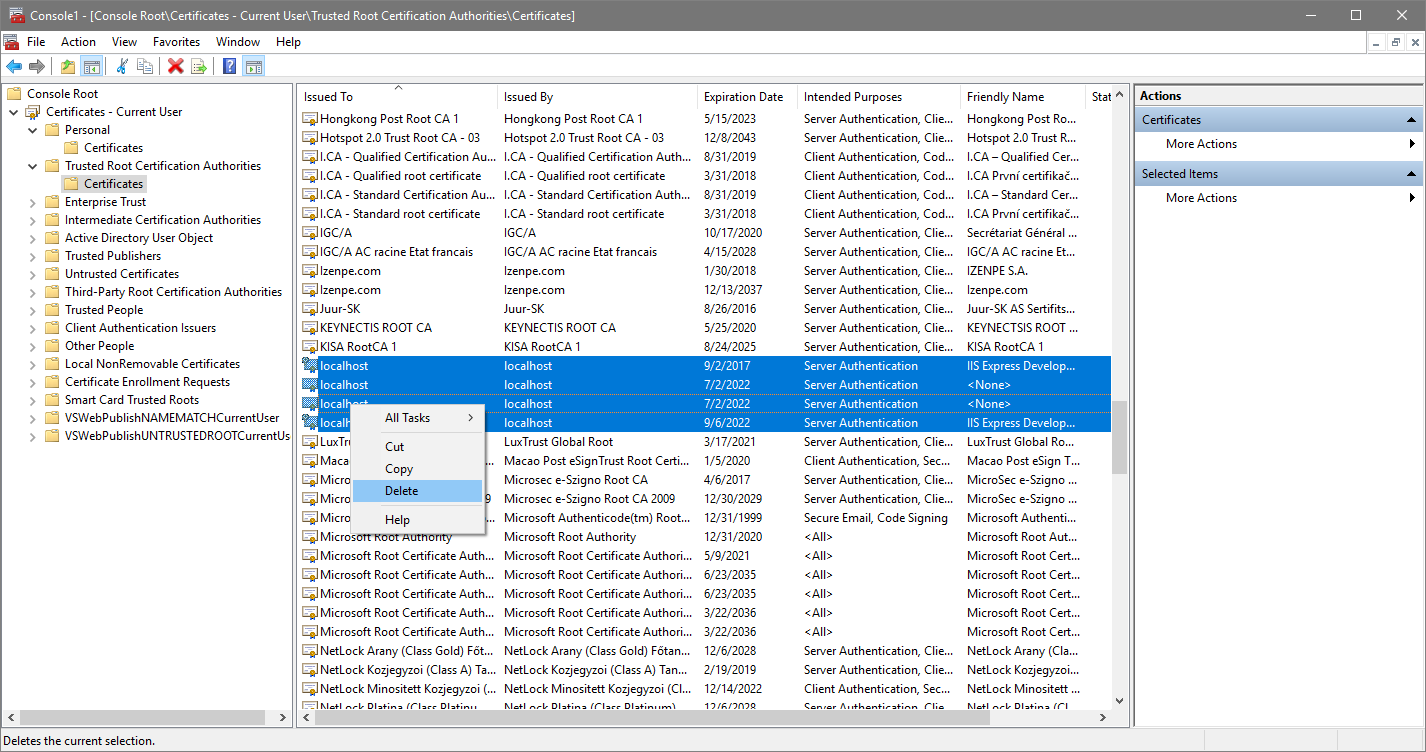Click the scissors Cut icon in toolbar
1426x752 pixels.
coord(122,66)
